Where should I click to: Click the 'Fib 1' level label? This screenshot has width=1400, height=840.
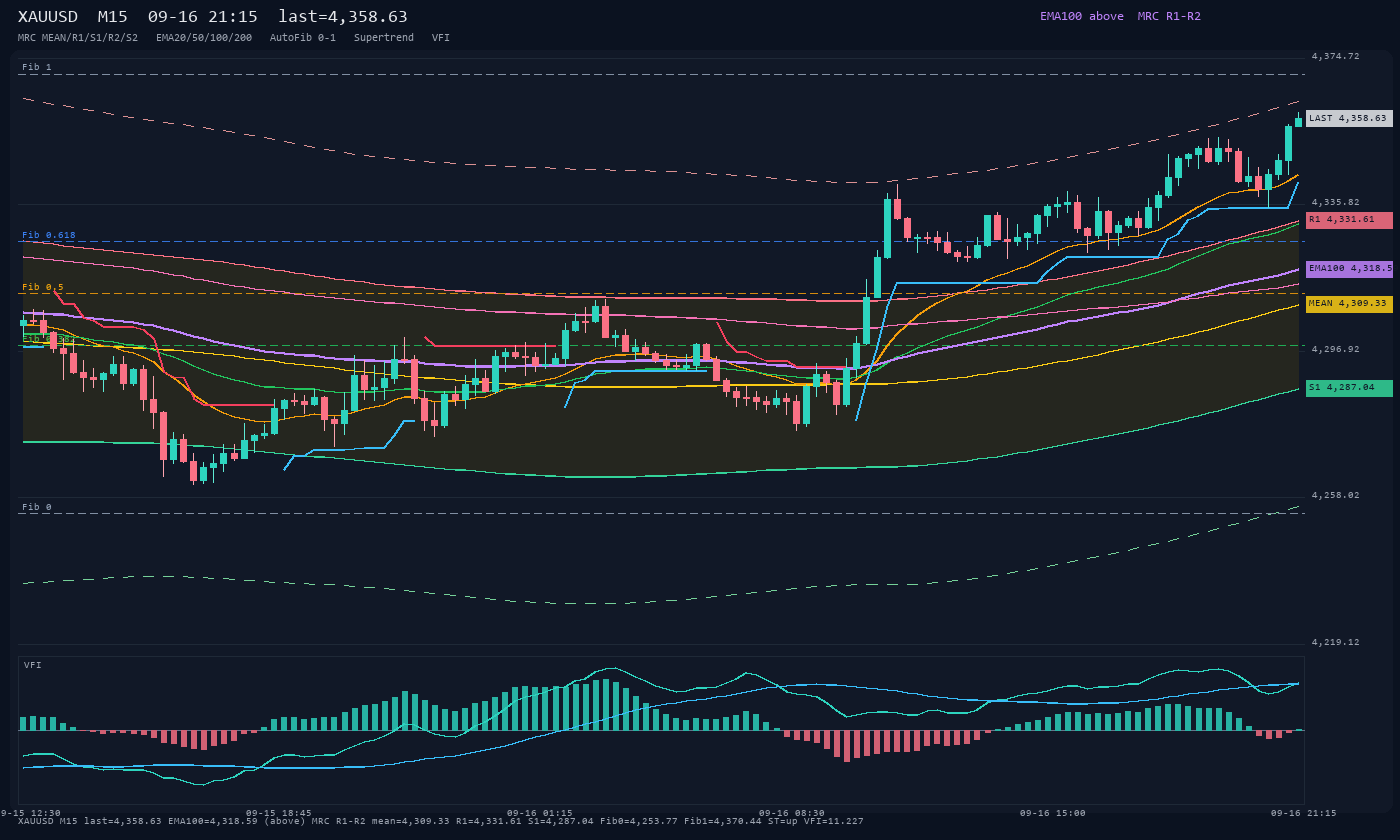(37, 67)
